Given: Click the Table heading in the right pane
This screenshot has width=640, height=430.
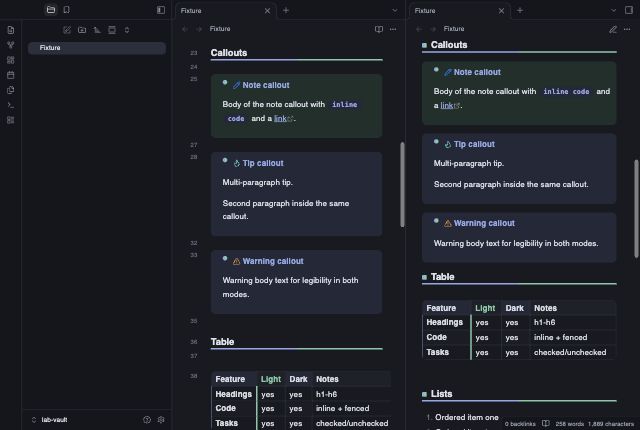Looking at the screenshot, I should pyautogui.click(x=442, y=277).
